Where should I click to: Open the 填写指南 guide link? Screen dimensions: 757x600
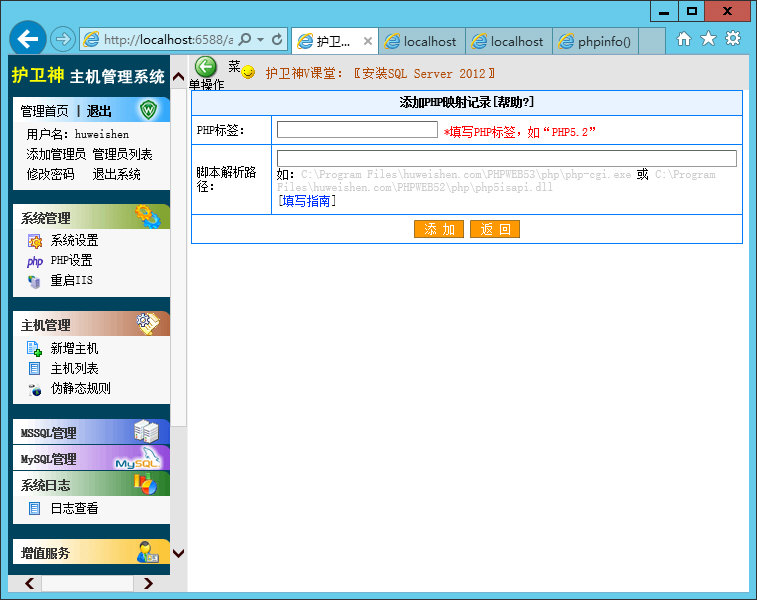(306, 201)
